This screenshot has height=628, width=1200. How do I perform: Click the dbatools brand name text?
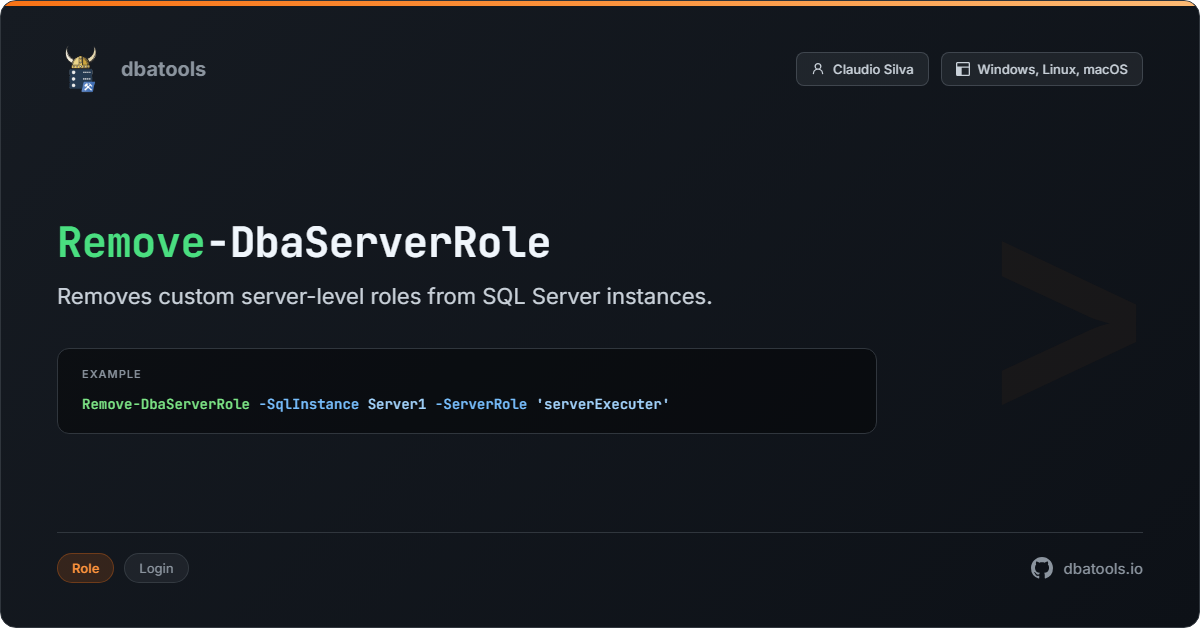[x=163, y=69]
